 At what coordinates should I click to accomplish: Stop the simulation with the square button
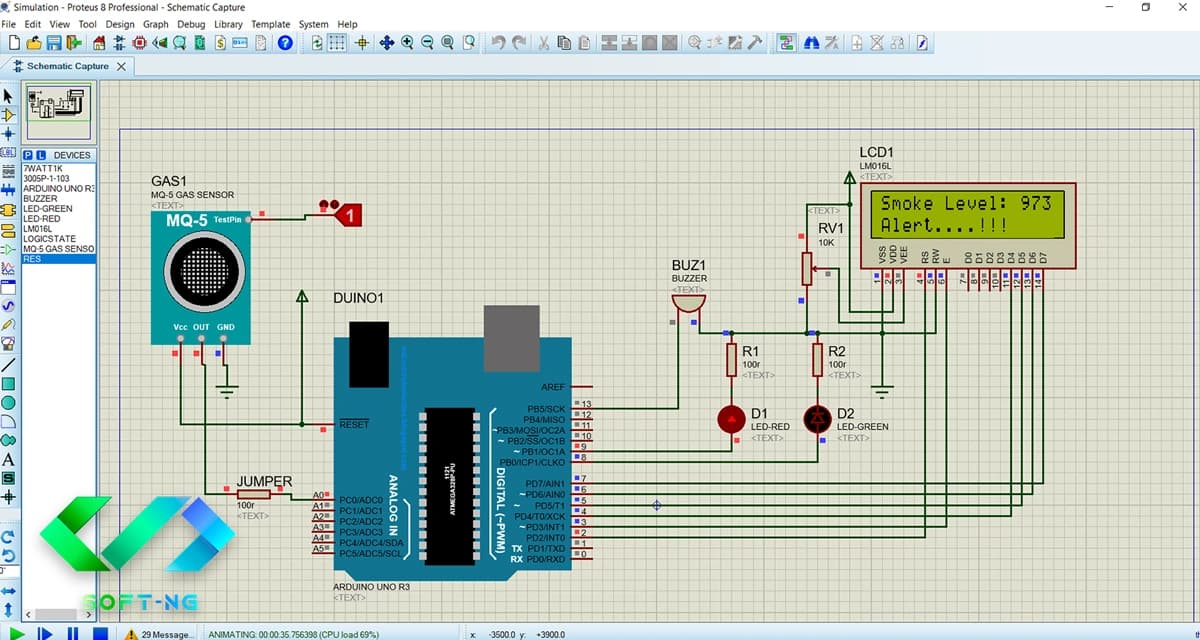pos(100,633)
